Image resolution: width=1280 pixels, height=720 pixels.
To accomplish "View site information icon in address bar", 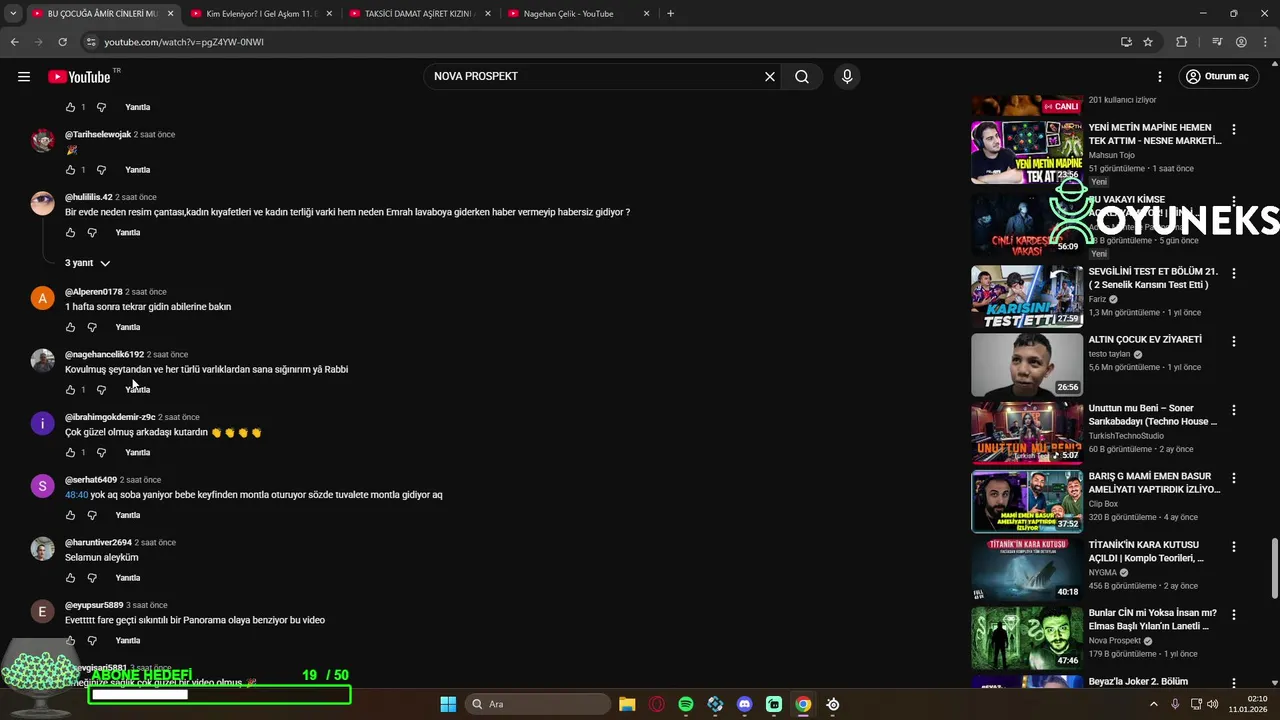I will 91,42.
